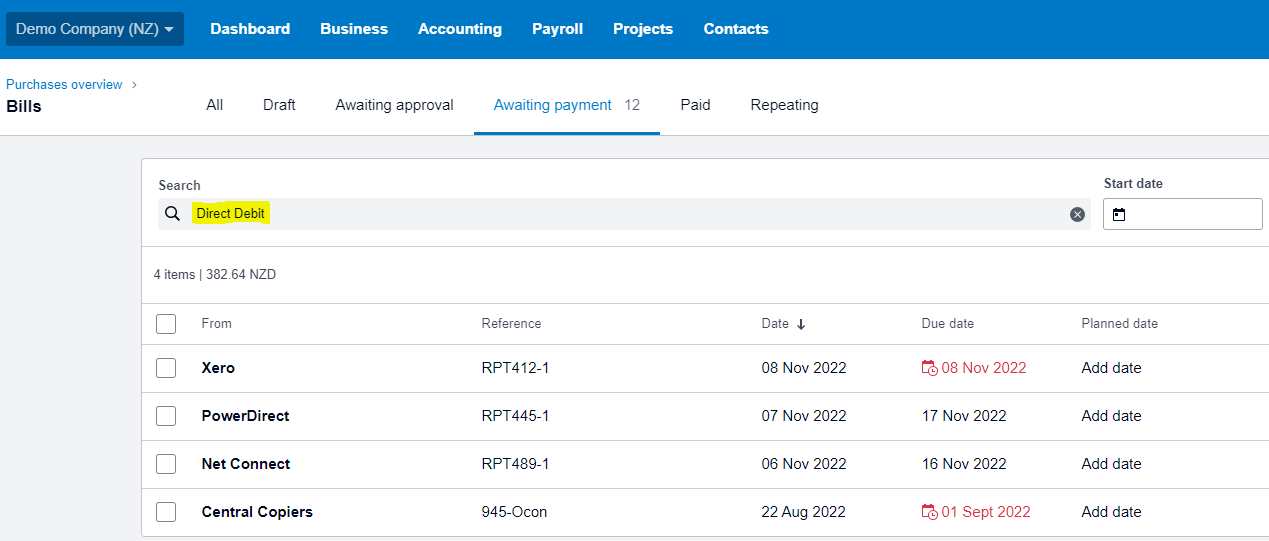This screenshot has height=541, width=1269.
Task: Switch to the Draft tab
Action: pos(279,105)
